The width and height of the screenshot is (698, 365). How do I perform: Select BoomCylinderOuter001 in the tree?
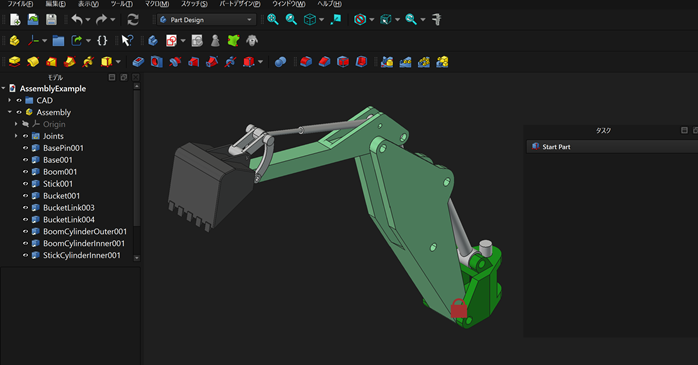[x=85, y=231]
